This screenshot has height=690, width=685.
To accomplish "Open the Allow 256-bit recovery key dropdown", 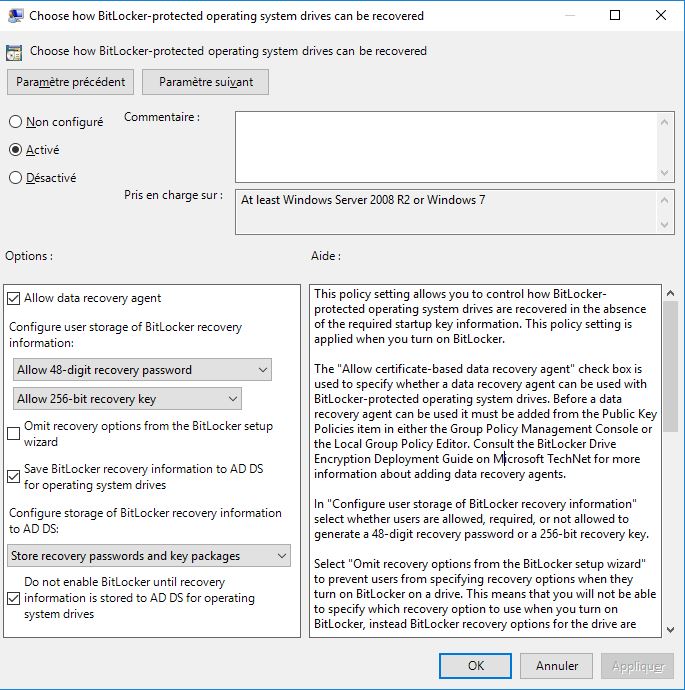I will pyautogui.click(x=127, y=399).
